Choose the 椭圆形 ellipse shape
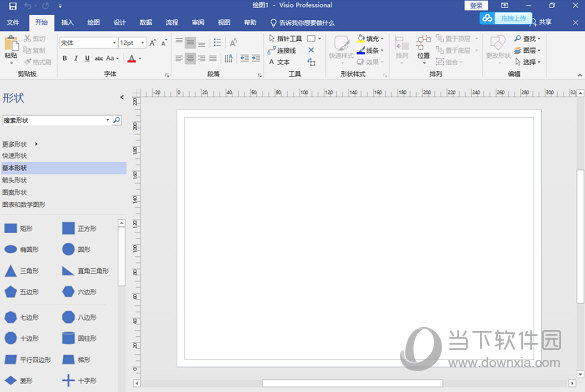 pos(21,249)
